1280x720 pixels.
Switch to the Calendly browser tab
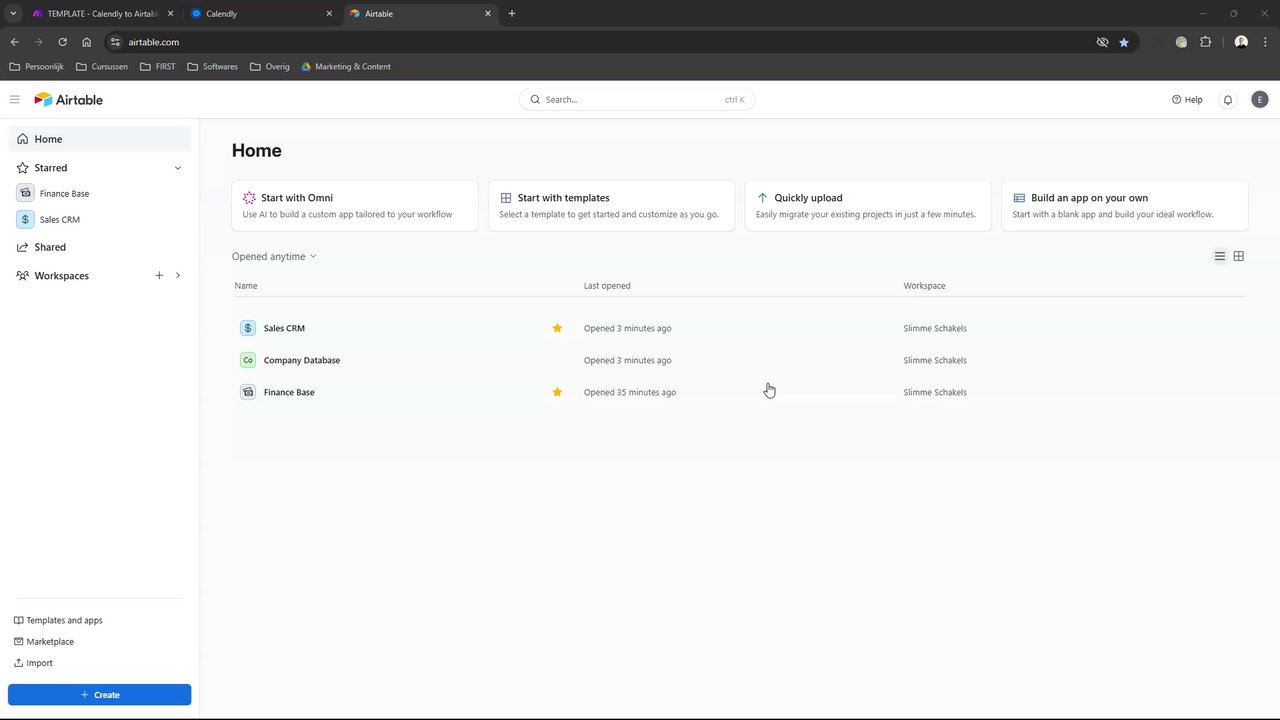(262, 14)
